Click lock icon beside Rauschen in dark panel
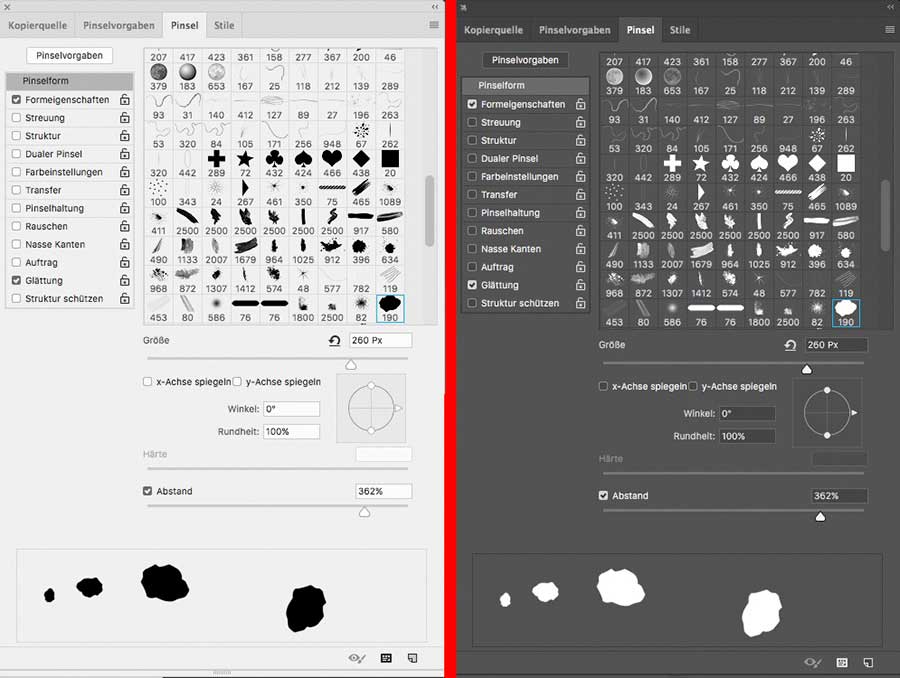This screenshot has width=900, height=678. point(580,231)
